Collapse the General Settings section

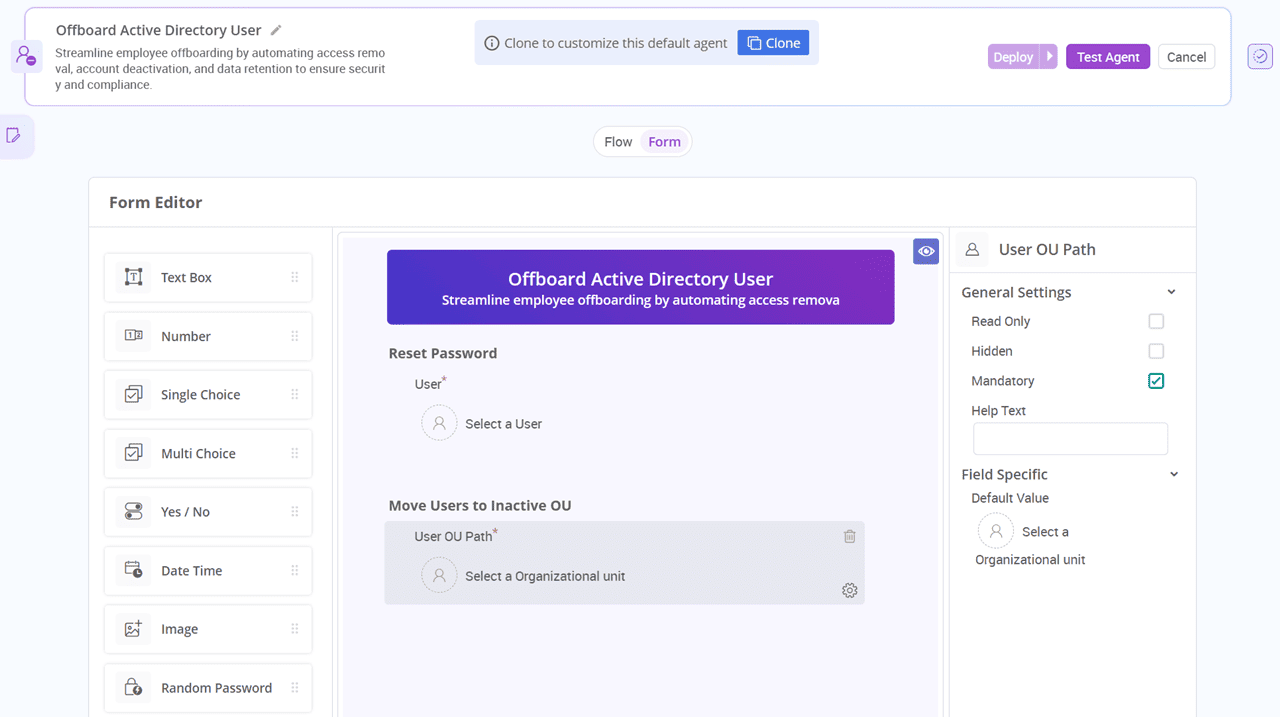click(1172, 292)
